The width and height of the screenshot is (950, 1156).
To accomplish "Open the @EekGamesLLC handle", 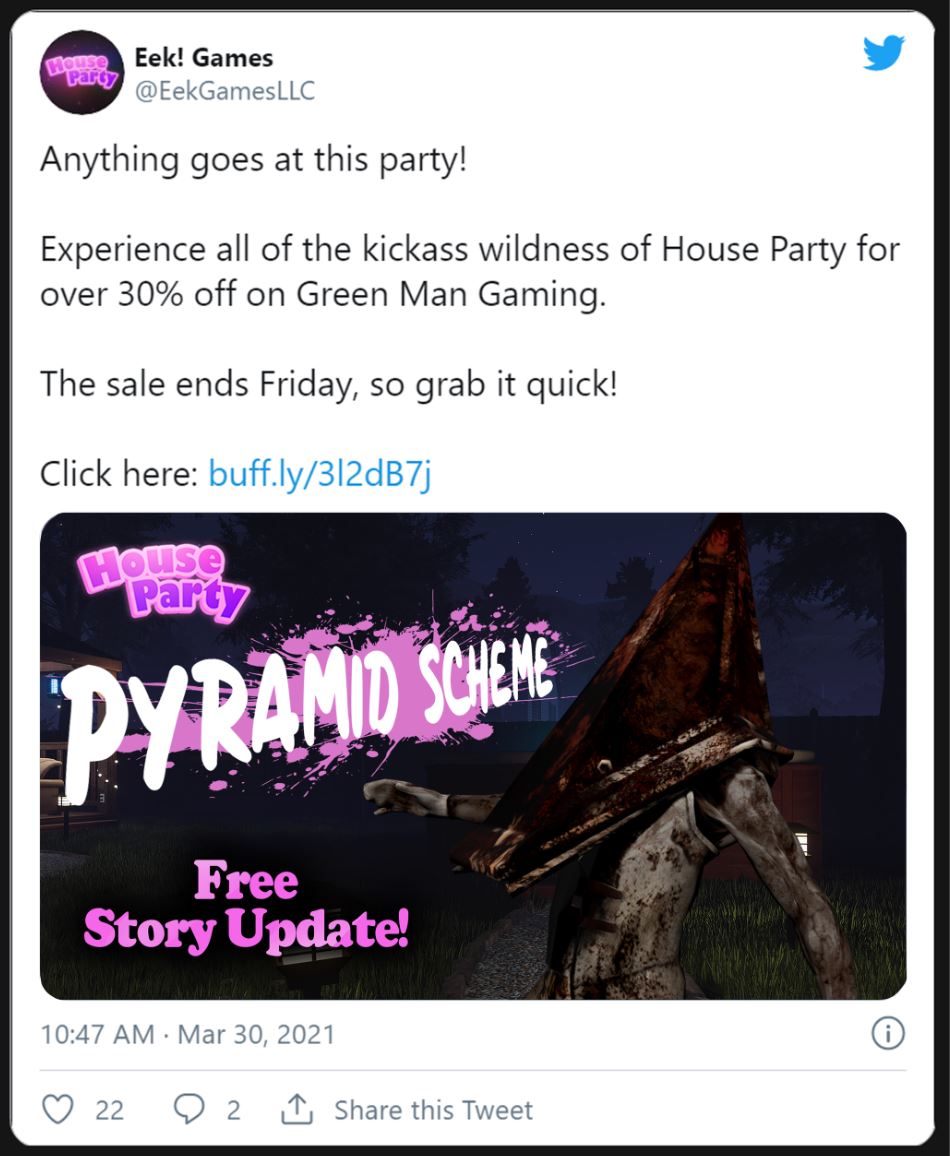I will click(225, 91).
